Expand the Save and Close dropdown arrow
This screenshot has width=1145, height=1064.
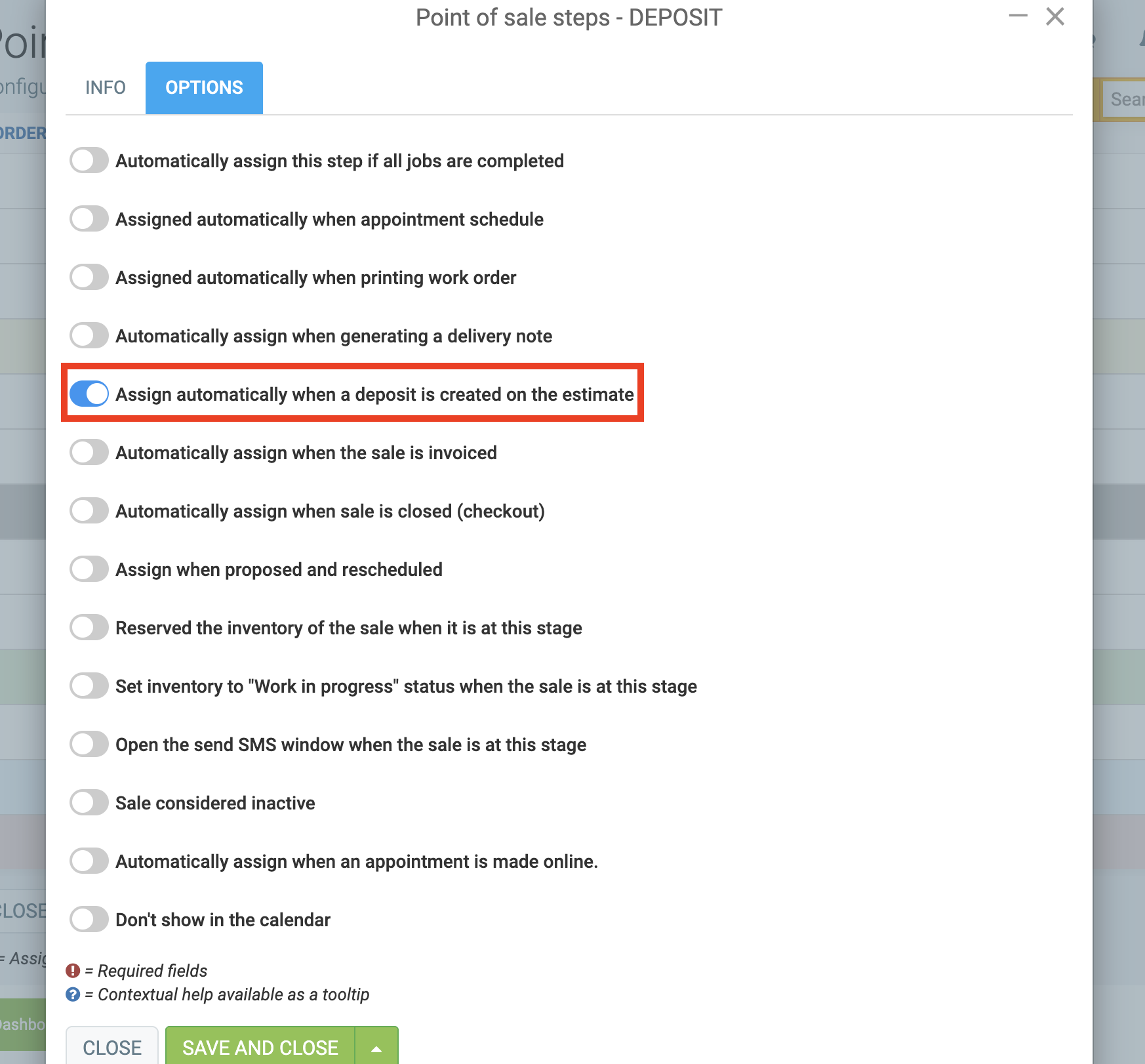(376, 1047)
